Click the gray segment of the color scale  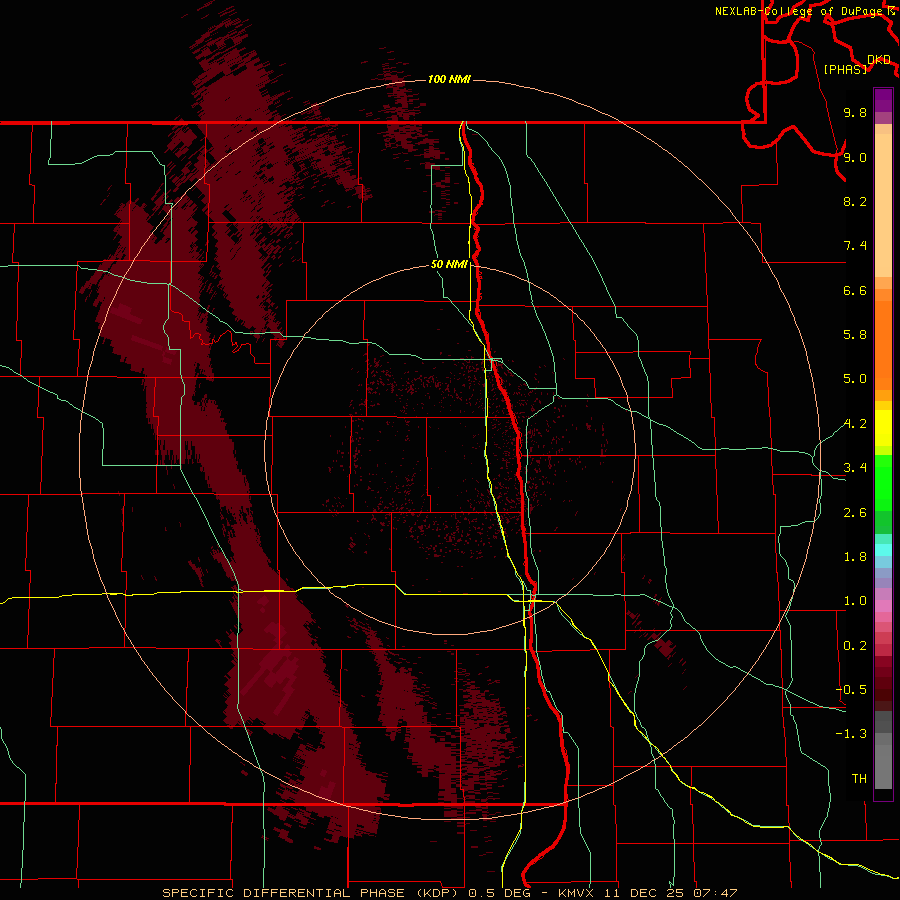click(x=883, y=752)
